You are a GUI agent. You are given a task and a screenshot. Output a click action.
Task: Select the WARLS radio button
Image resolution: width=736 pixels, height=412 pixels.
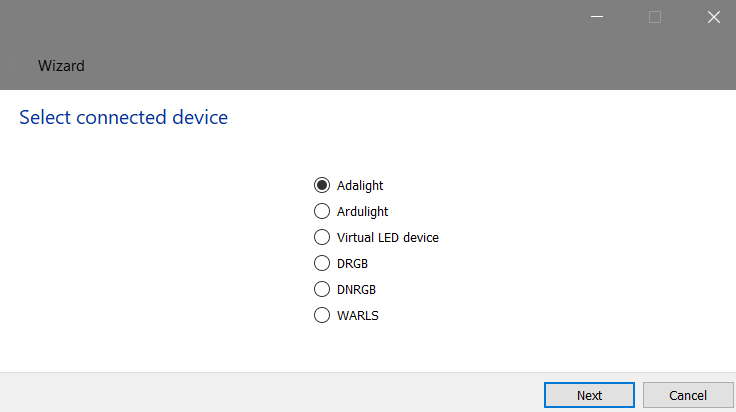(x=322, y=315)
